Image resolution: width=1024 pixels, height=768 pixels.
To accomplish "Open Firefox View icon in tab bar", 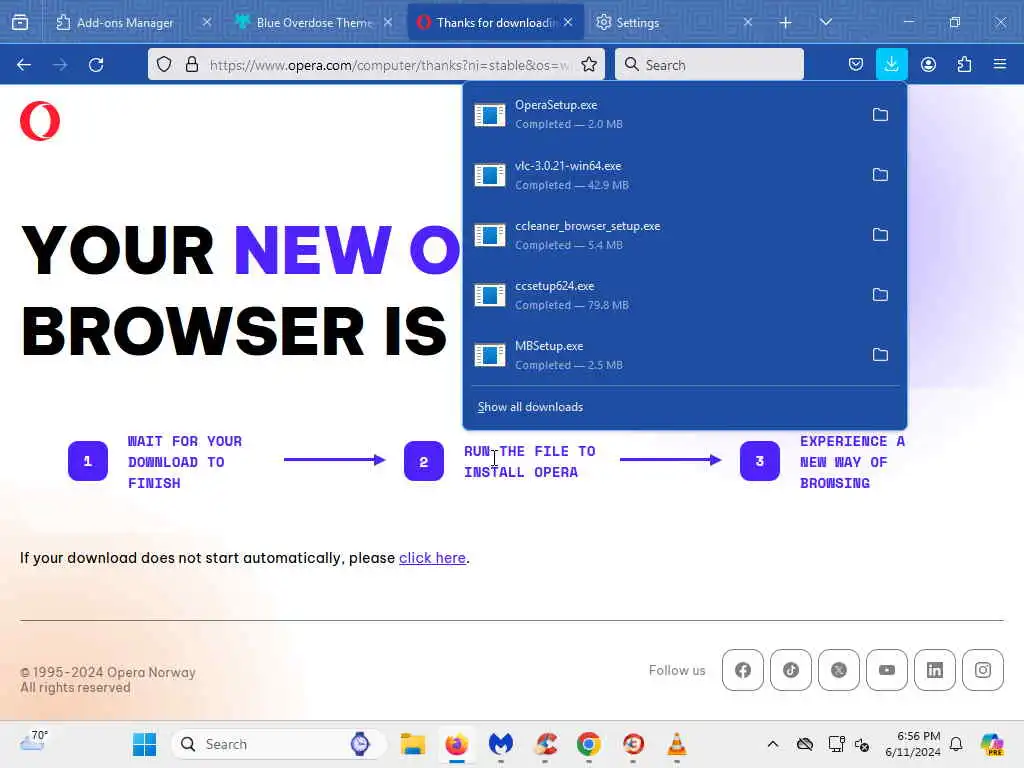I will 20,22.
